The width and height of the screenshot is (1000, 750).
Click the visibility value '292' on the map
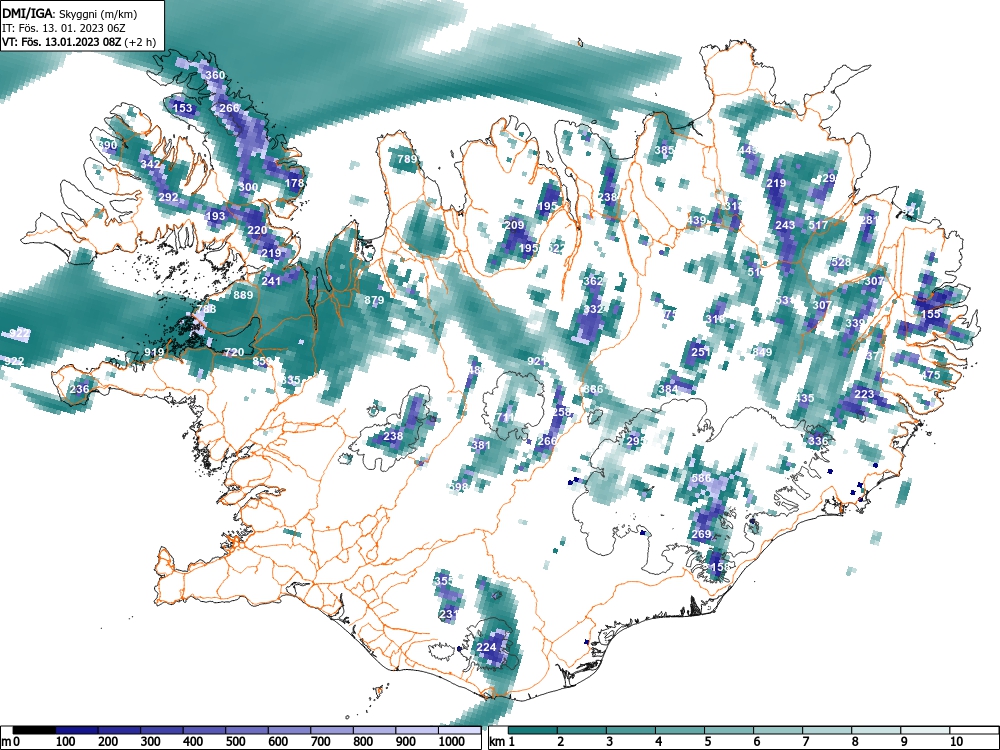(x=168, y=197)
